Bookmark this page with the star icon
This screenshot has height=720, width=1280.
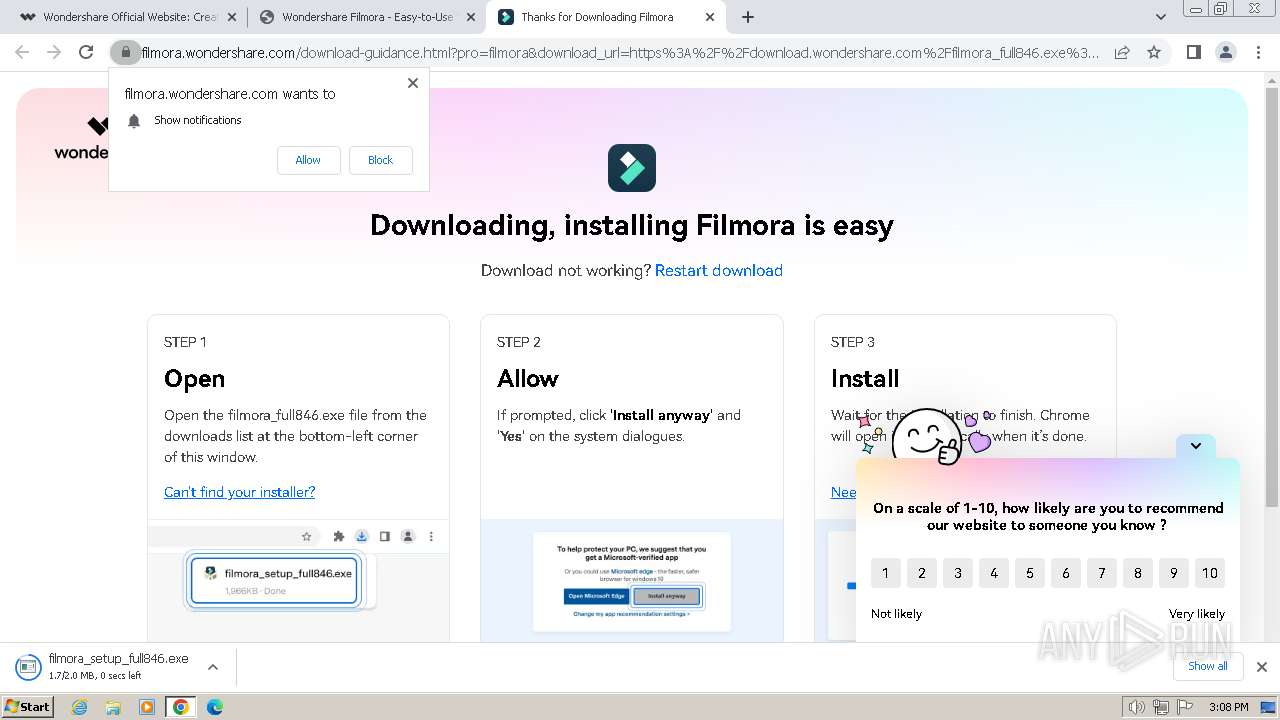(1154, 52)
